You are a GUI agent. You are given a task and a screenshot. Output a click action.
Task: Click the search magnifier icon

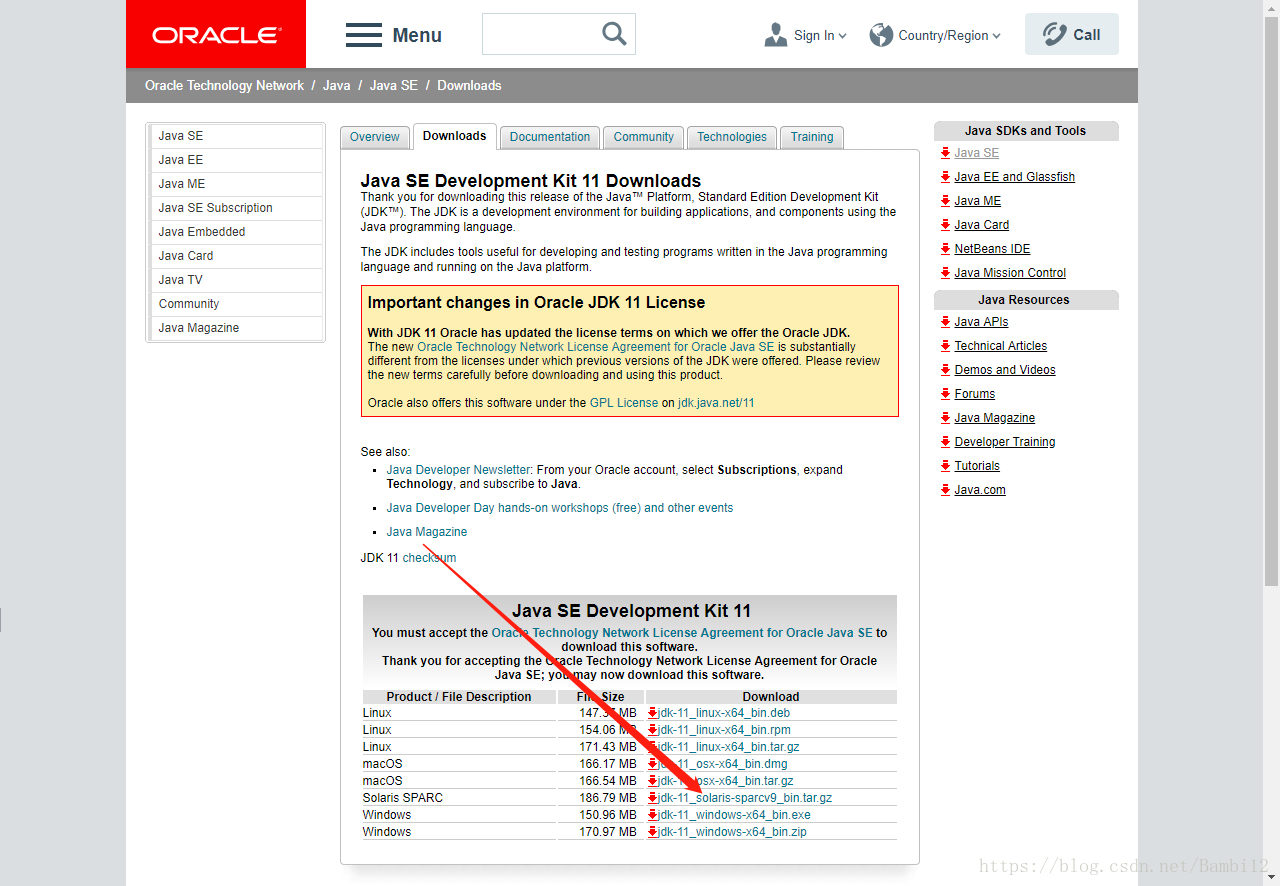(614, 34)
